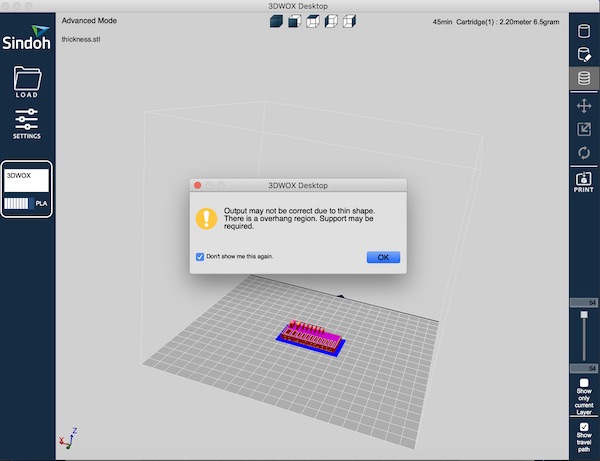Close the 3DWOX Desktop warning dialog

coord(197,185)
